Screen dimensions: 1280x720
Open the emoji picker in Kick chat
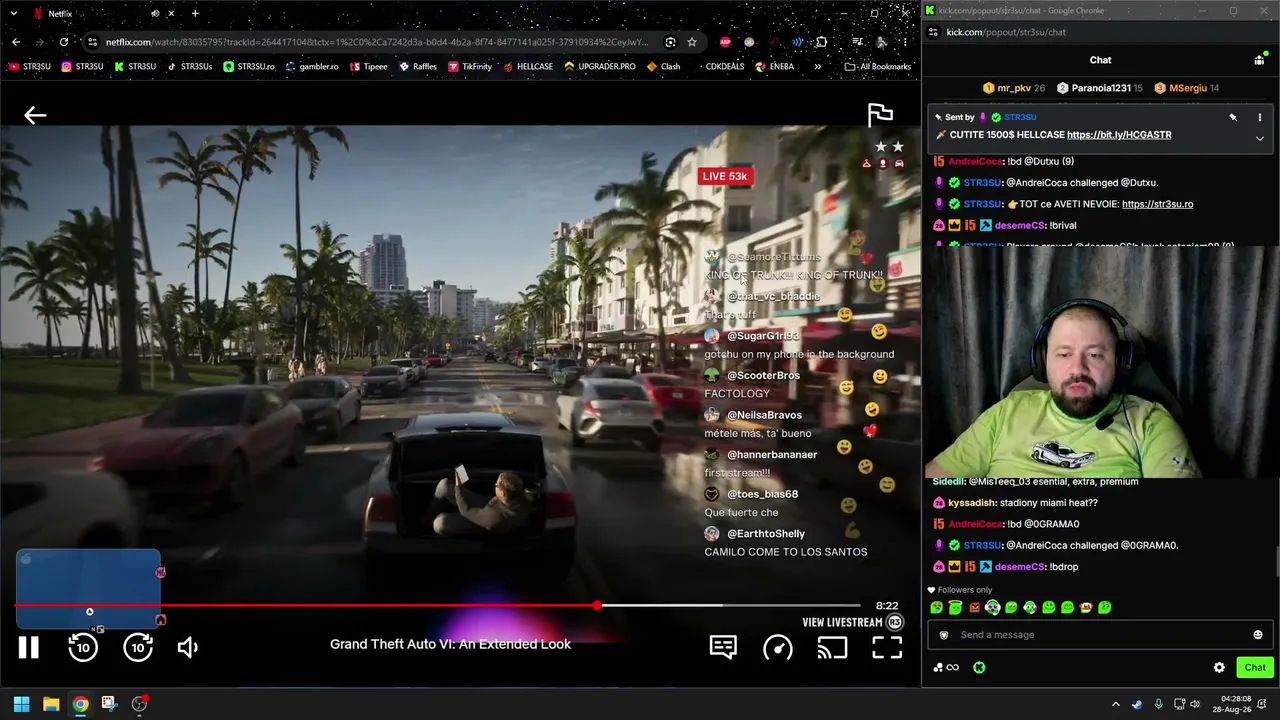pos(1257,635)
